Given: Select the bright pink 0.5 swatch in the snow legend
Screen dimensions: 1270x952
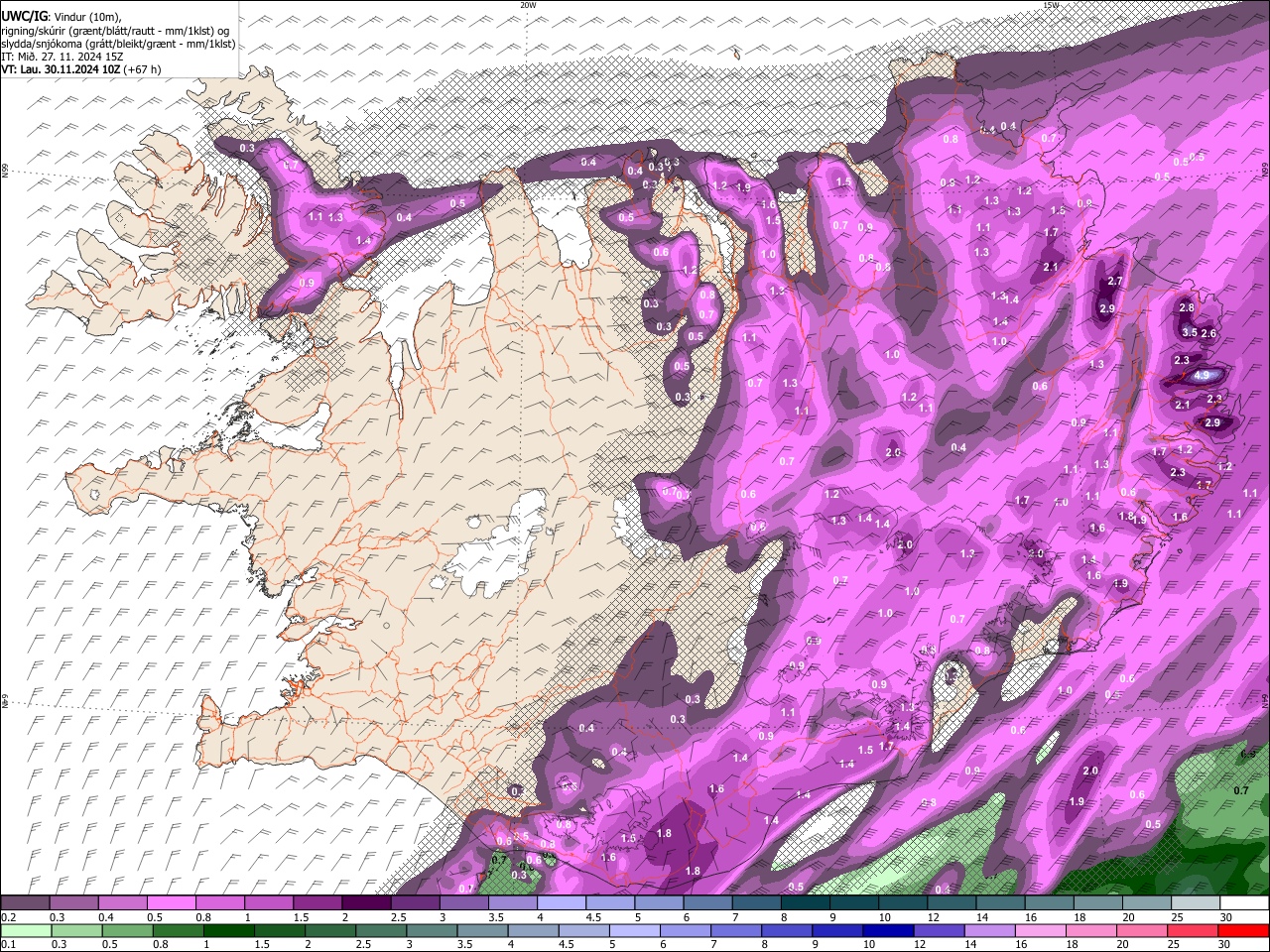Looking at the screenshot, I should (x=171, y=903).
